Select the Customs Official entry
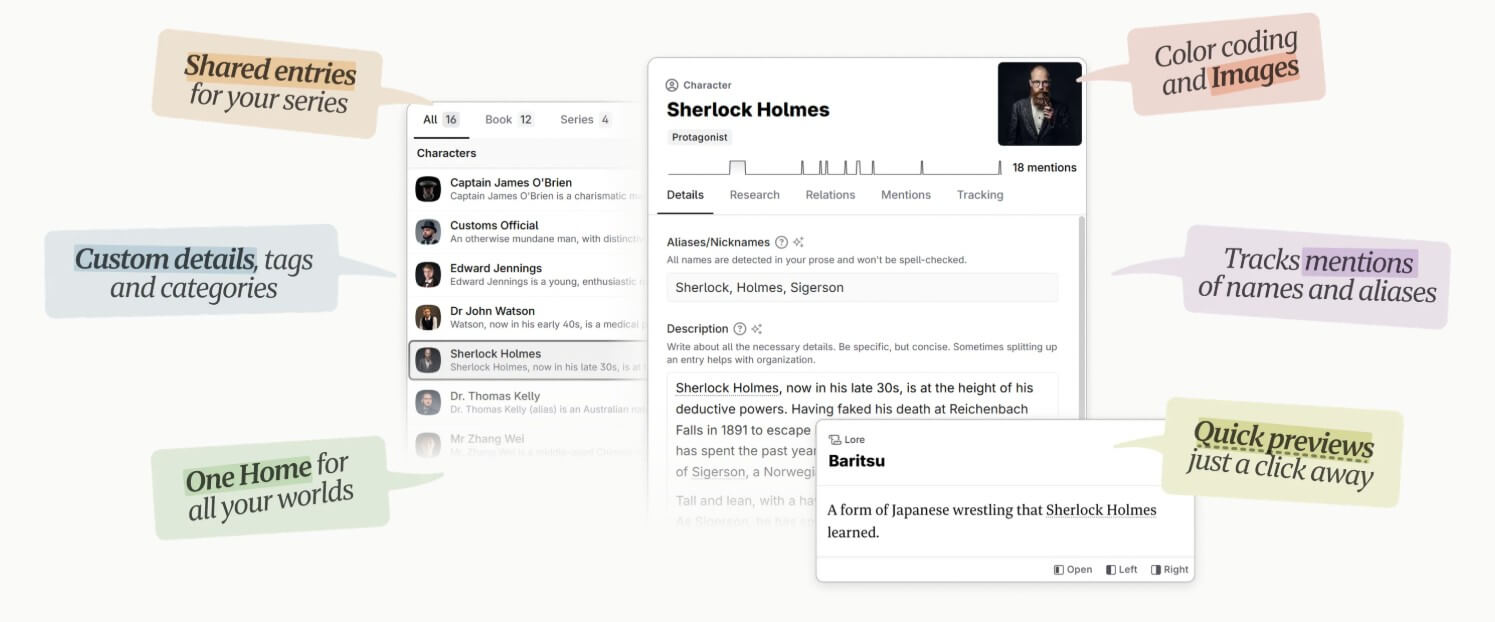 (x=529, y=232)
